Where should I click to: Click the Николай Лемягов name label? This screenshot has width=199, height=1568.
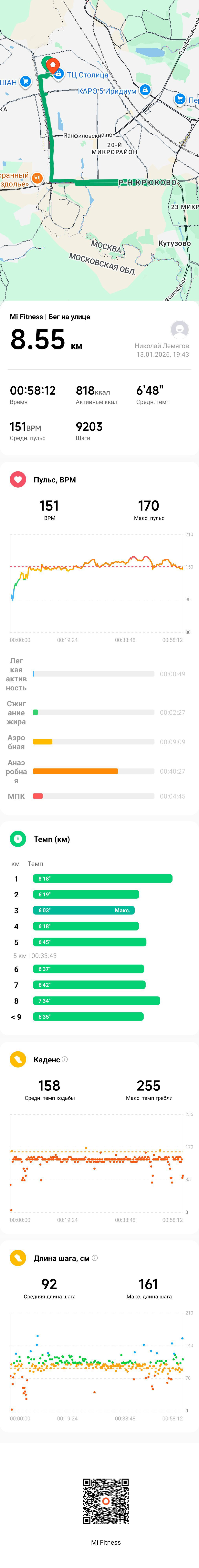click(x=162, y=346)
